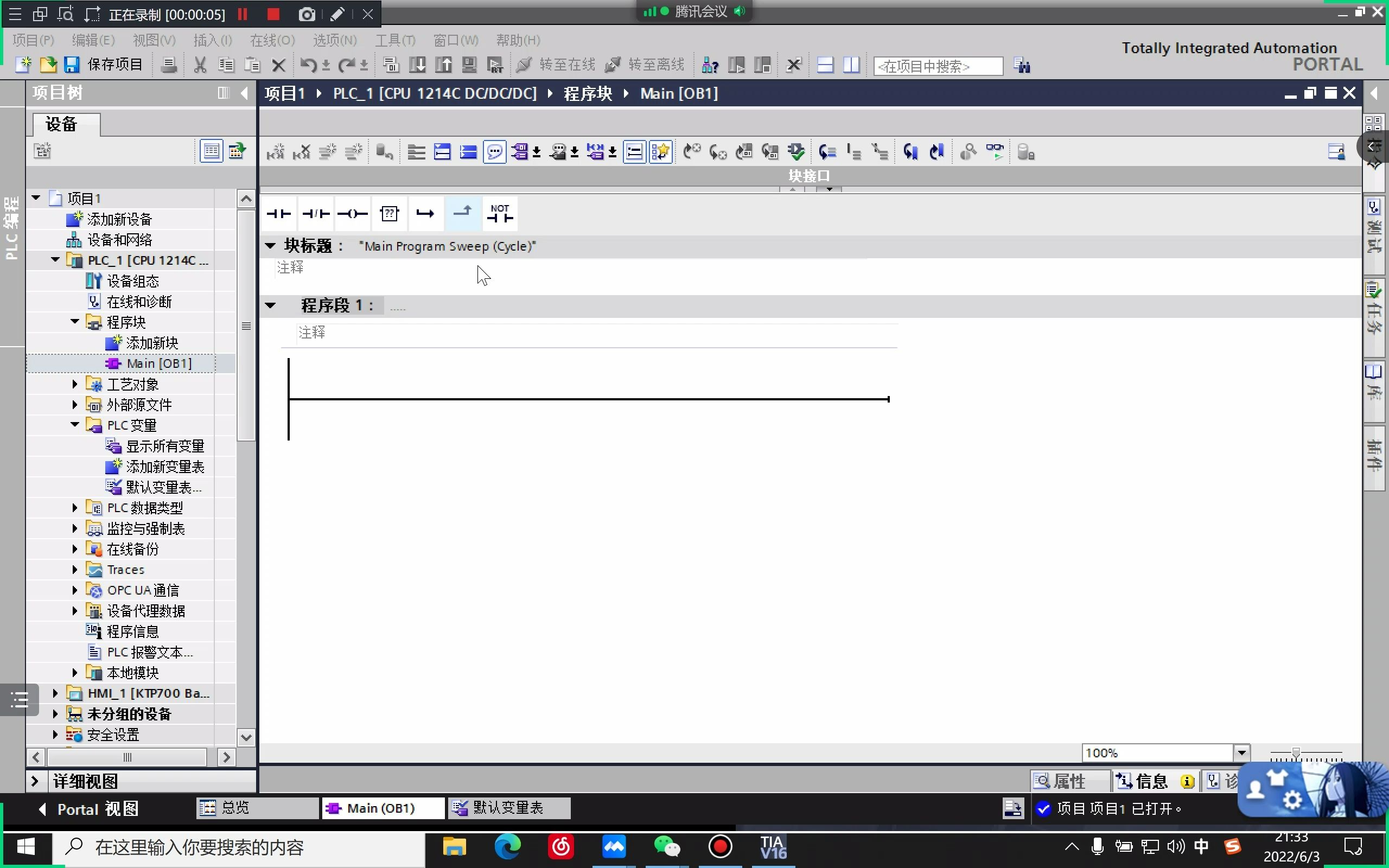Click the Portal 视图 button
This screenshot has height=868, width=1389.
click(x=89, y=809)
